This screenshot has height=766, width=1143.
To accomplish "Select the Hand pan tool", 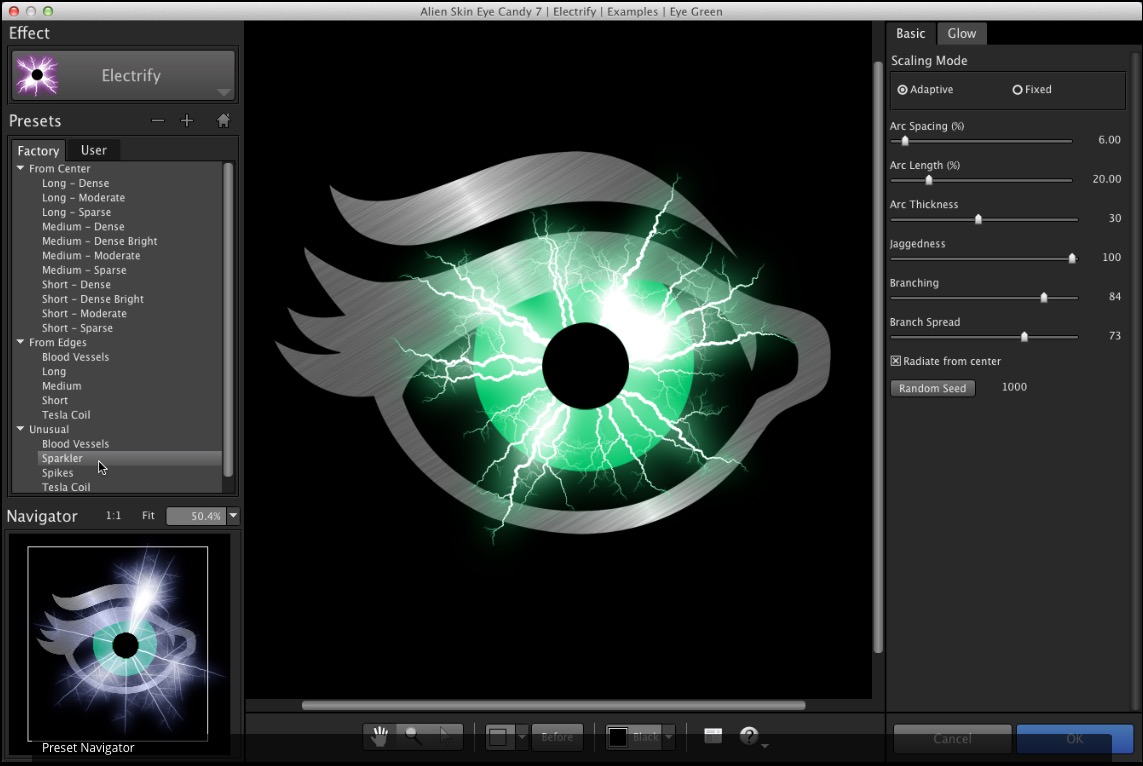I will click(x=380, y=737).
